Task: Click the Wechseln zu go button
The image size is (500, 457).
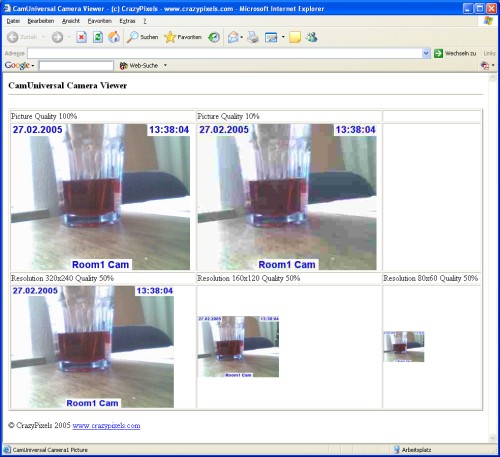Action: click(455, 53)
